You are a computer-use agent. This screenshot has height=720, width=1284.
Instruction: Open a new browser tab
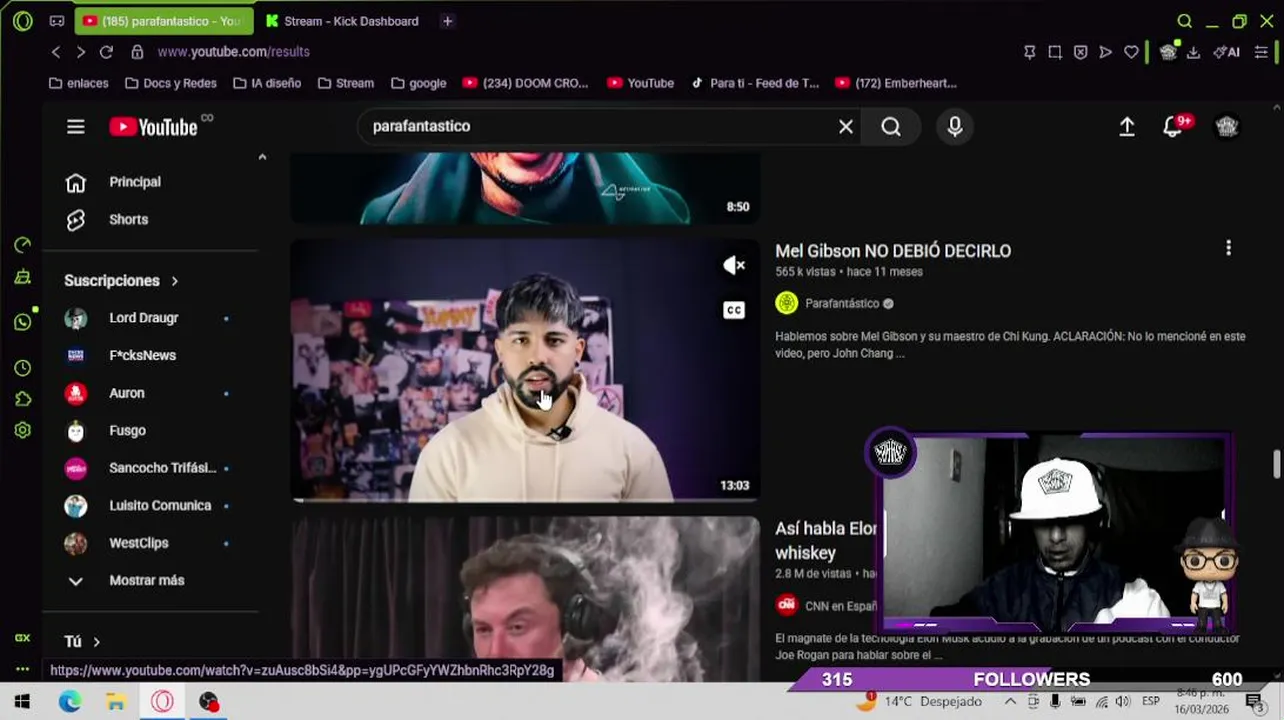coord(447,21)
